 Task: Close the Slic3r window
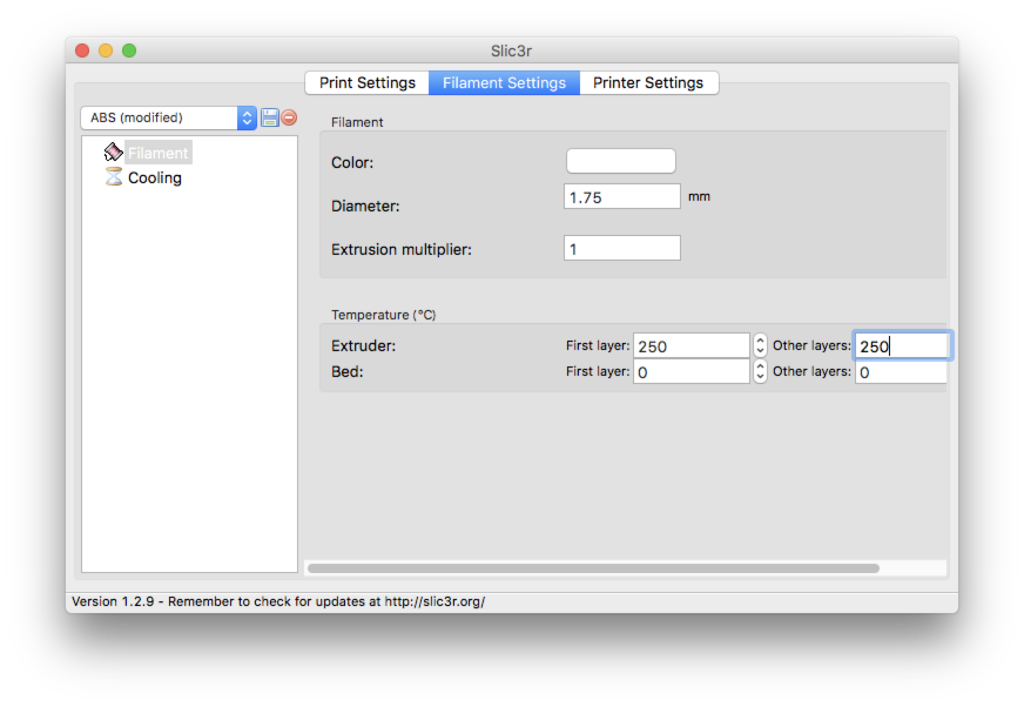[x=82, y=50]
